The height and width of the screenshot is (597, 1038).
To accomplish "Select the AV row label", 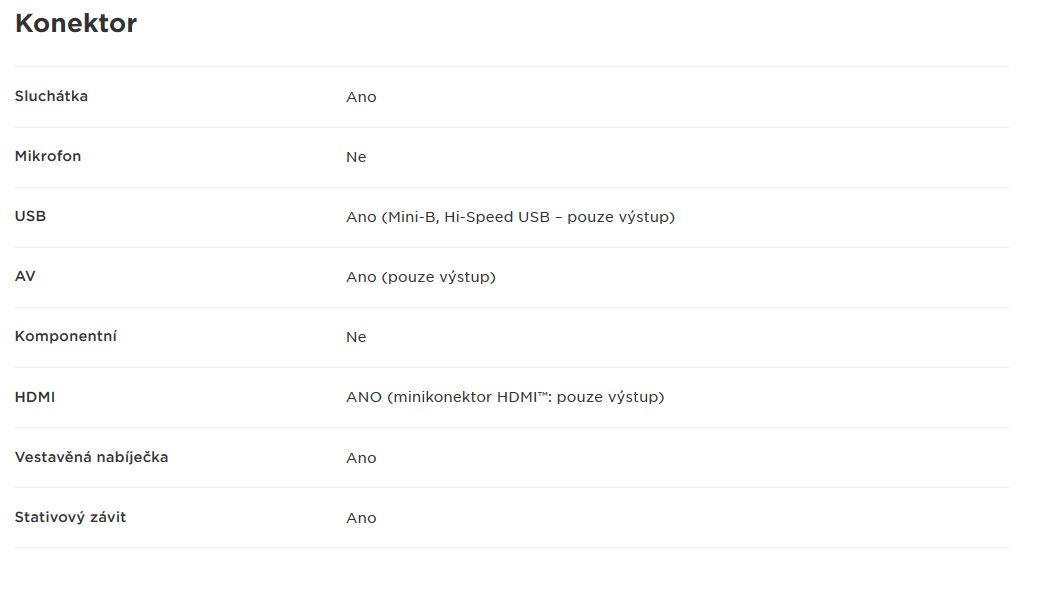I will [x=25, y=276].
